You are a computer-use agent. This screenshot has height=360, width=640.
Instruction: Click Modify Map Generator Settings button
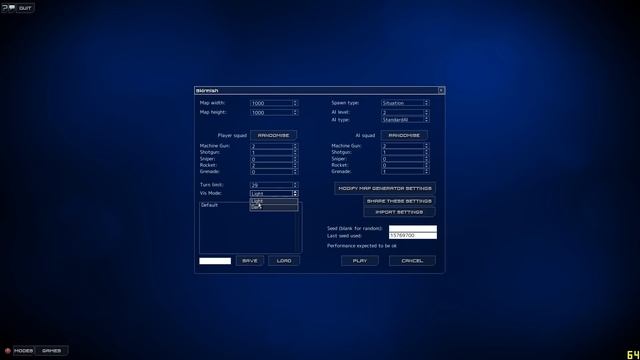pos(385,188)
